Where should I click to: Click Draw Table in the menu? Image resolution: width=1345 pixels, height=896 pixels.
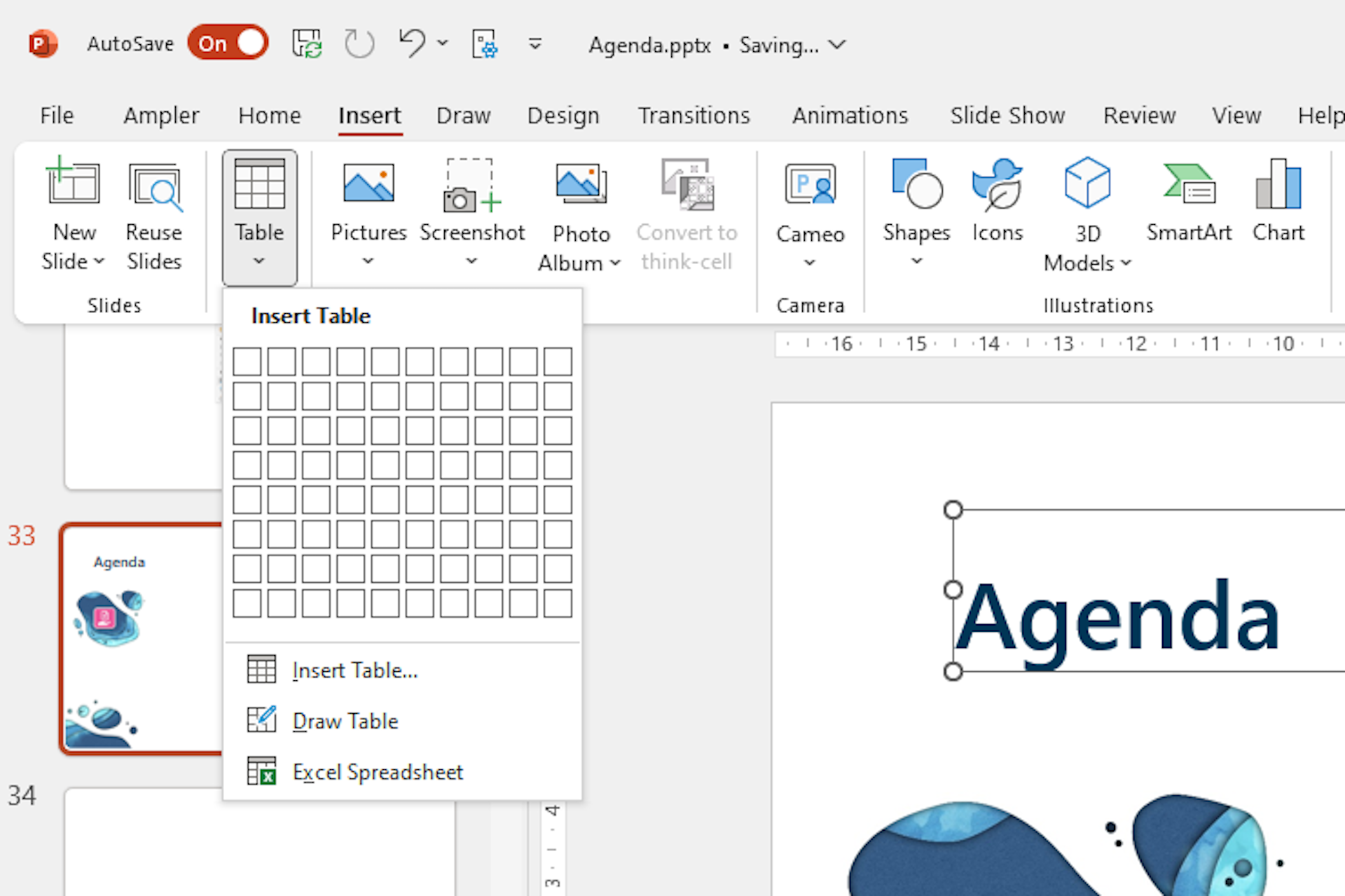[345, 720]
